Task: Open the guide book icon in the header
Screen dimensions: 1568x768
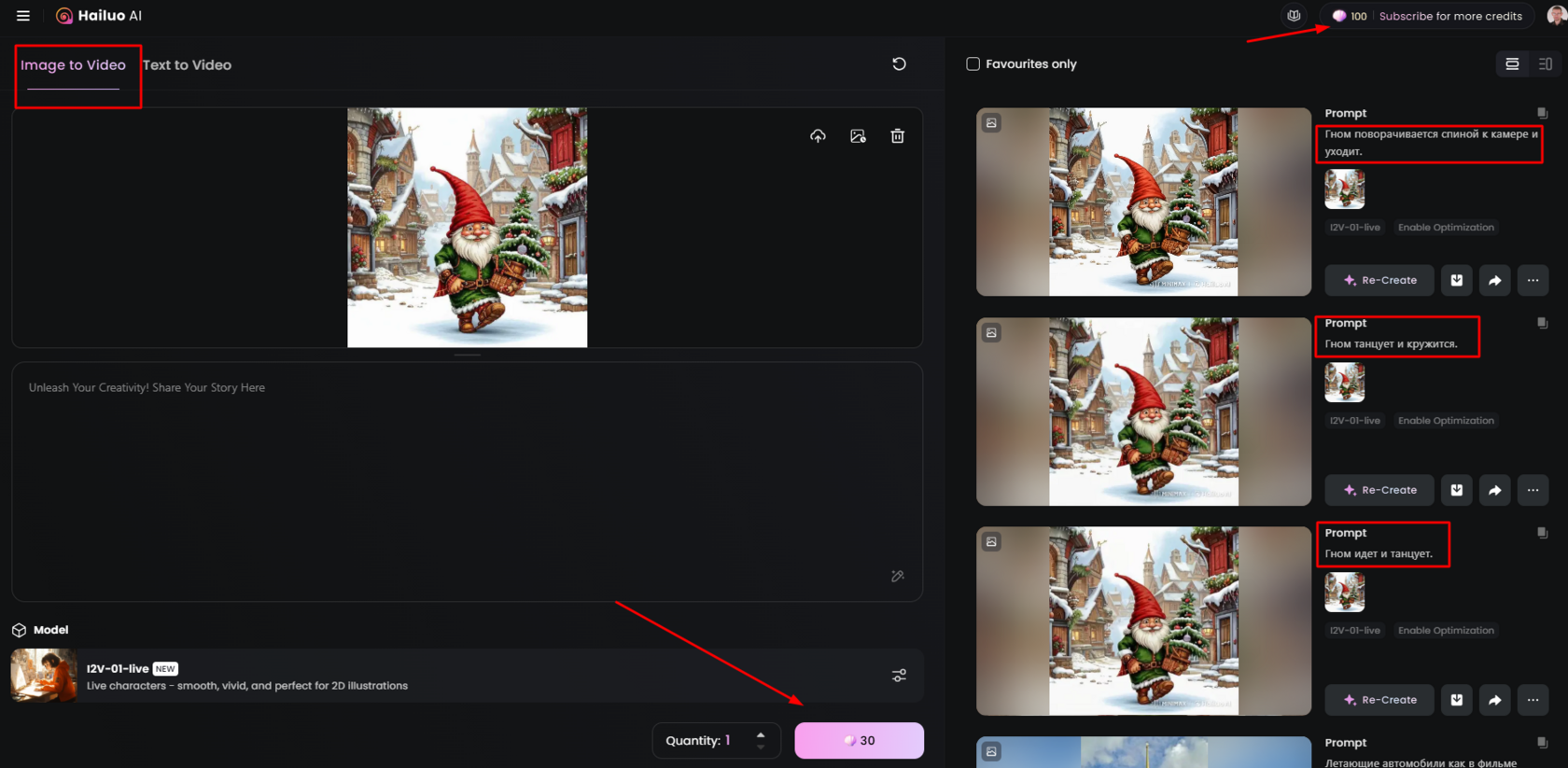Action: (1294, 16)
